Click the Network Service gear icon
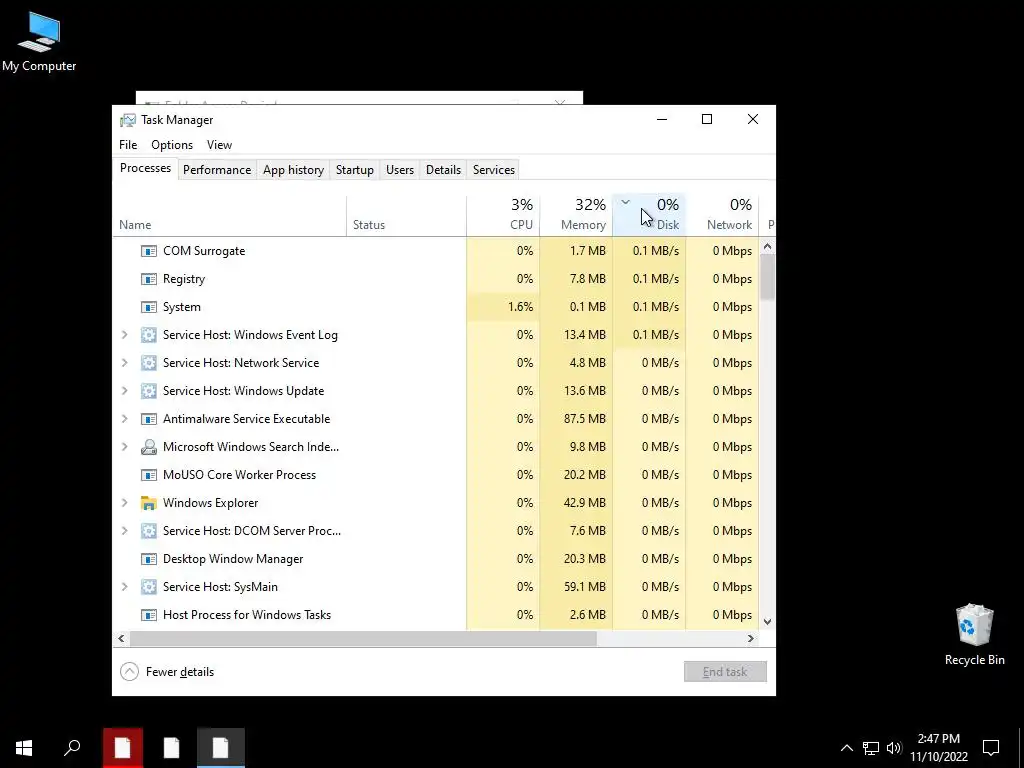The height and width of the screenshot is (768, 1024). click(x=149, y=363)
